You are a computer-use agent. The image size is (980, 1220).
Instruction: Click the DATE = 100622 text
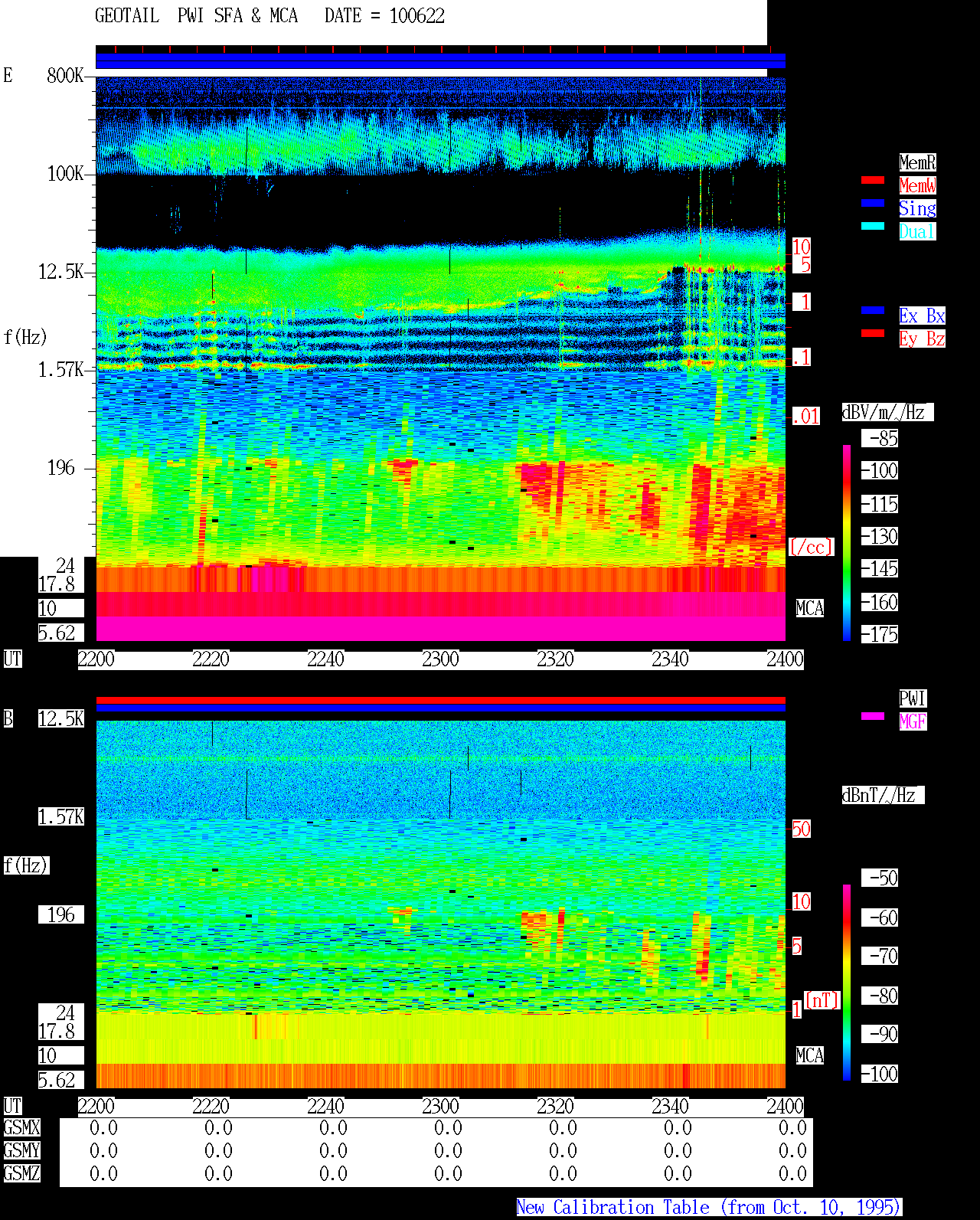tap(384, 16)
